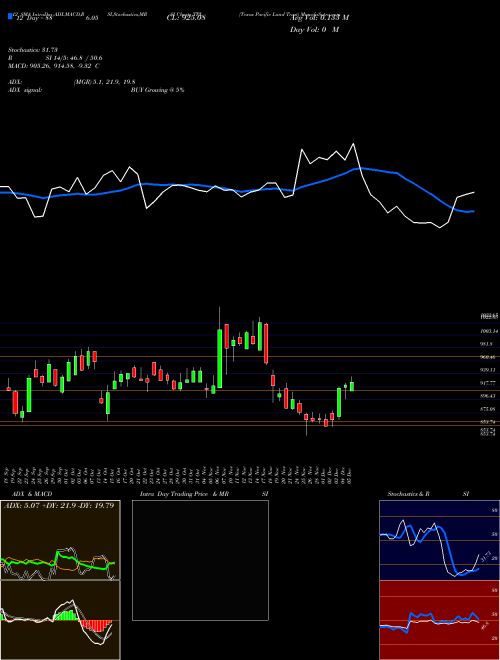Click the tallest green candlestick in the price chart
Image resolution: width=500 pixels, height=660 pixels.
click(x=219, y=359)
